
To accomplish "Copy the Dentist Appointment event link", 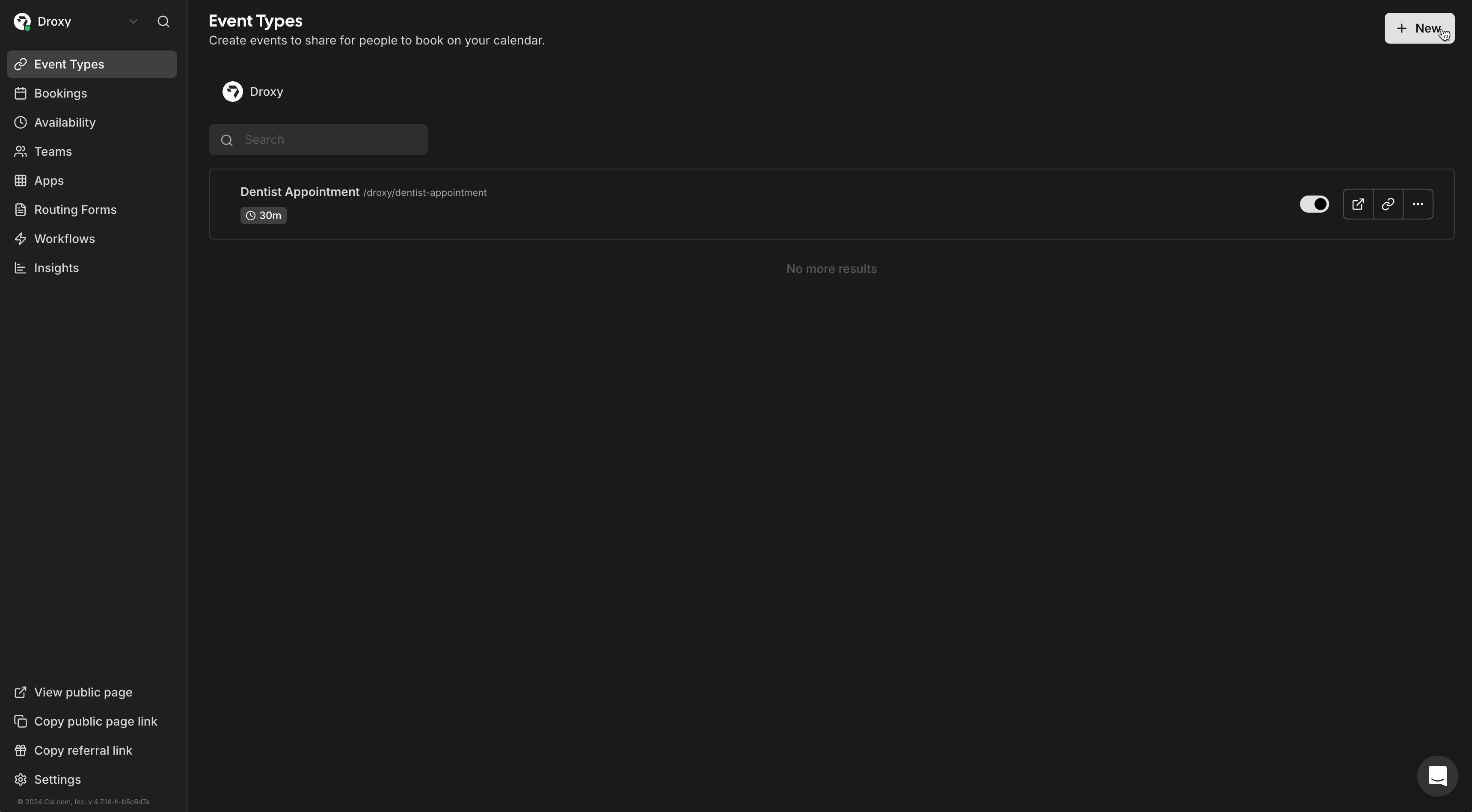I will pyautogui.click(x=1388, y=204).
